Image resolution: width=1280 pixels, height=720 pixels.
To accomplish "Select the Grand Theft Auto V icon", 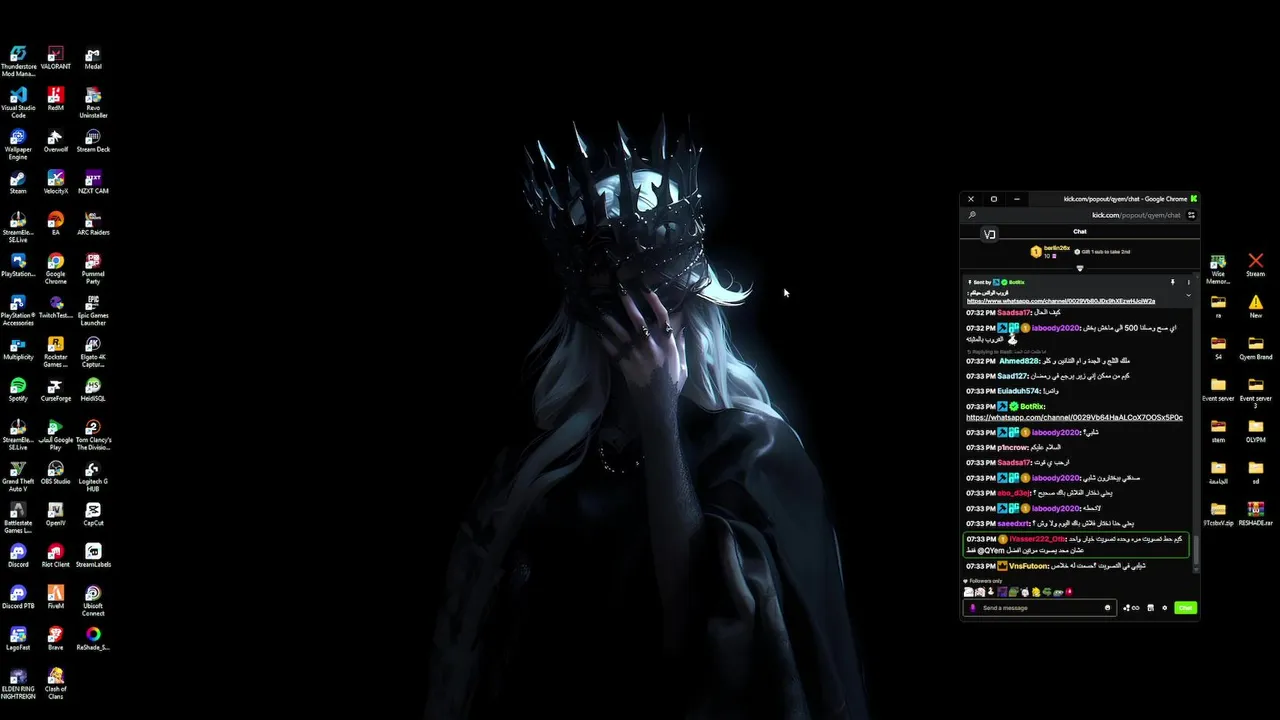I will click(x=18, y=476).
